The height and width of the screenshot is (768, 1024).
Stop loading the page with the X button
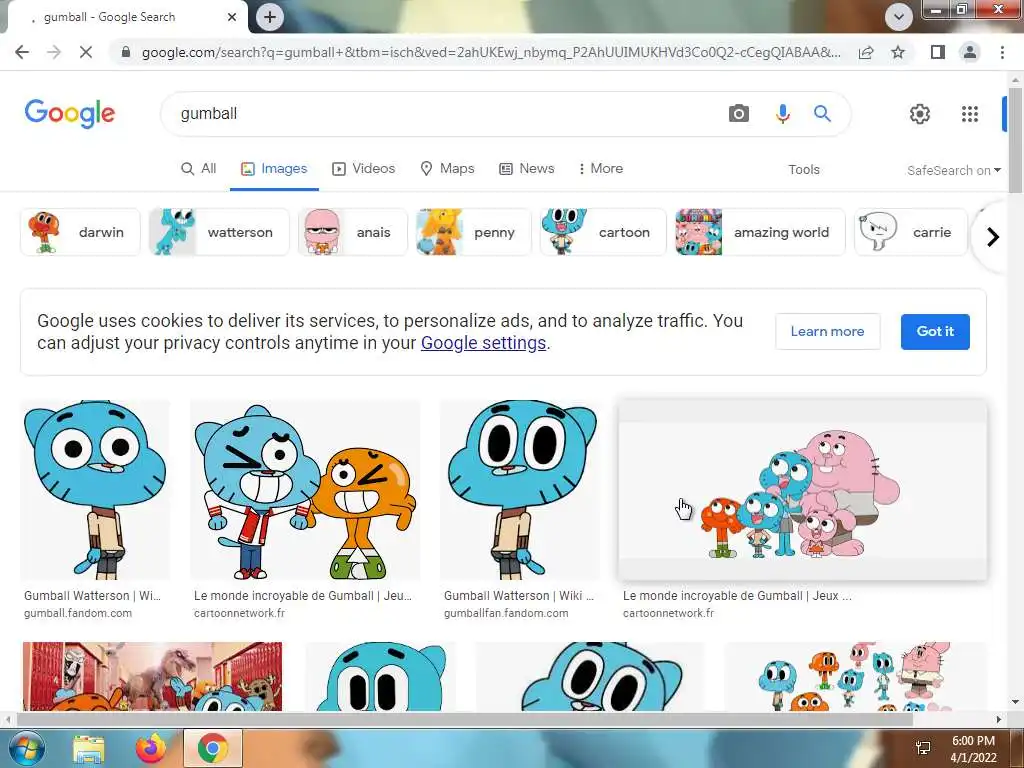[x=86, y=52]
